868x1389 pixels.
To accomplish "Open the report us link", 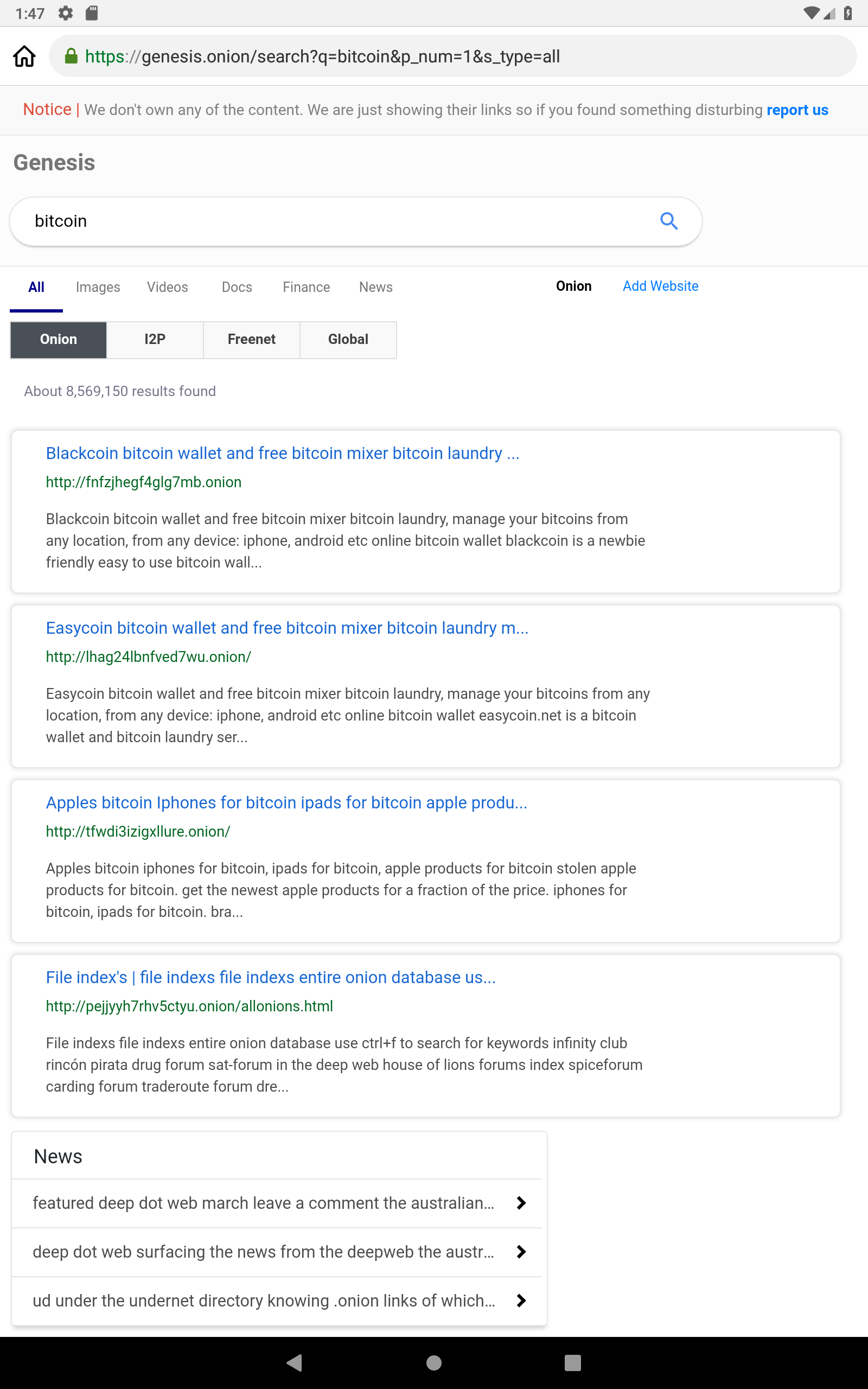I will click(797, 110).
